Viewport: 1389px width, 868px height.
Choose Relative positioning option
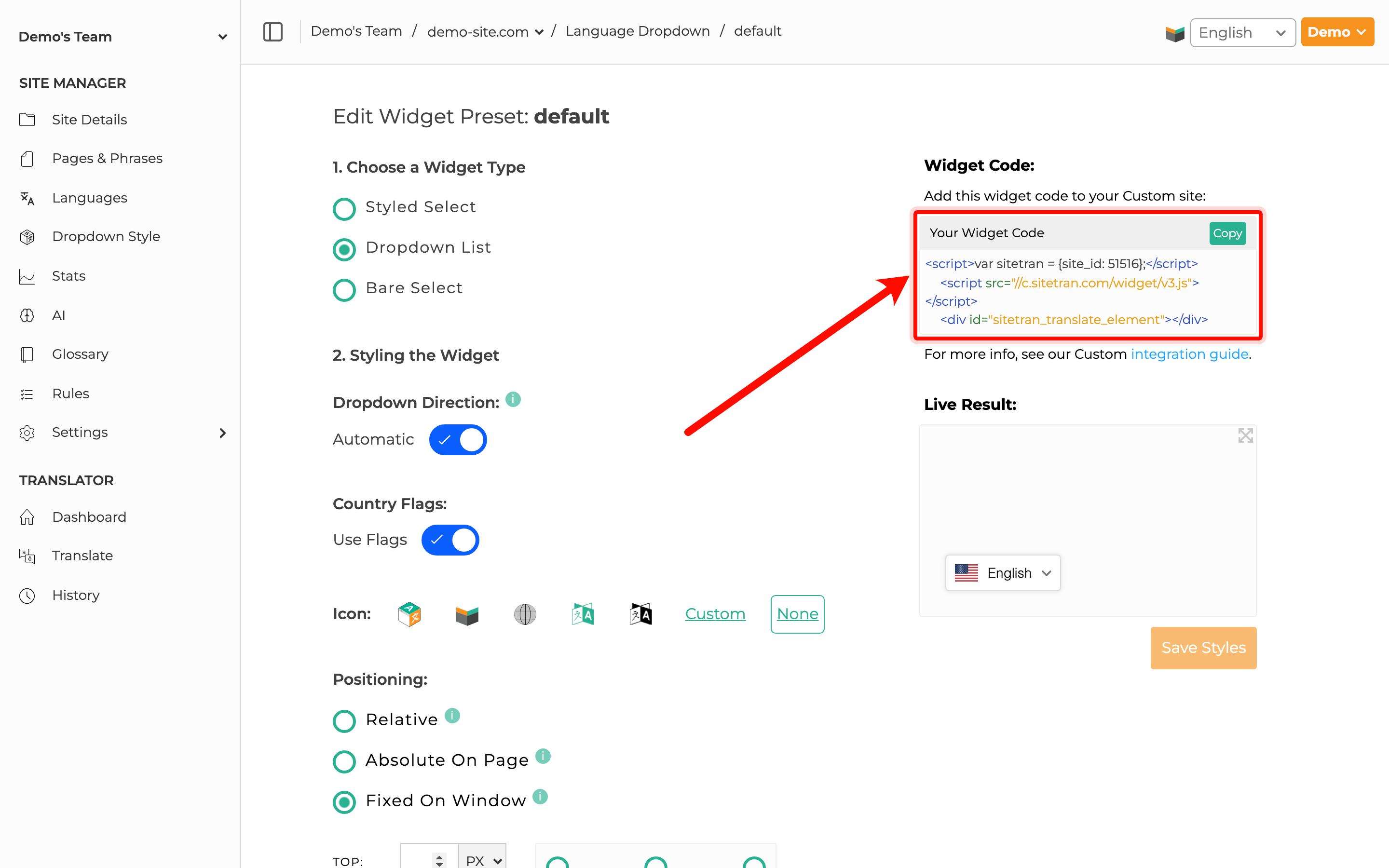[344, 721]
